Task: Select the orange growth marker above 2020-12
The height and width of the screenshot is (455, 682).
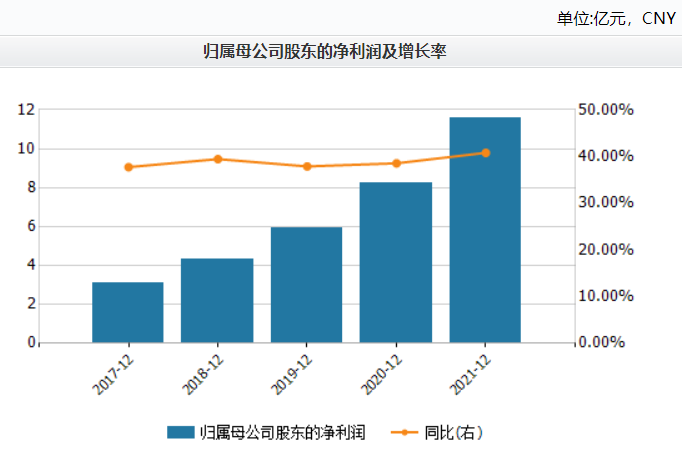Action: pyautogui.click(x=395, y=163)
